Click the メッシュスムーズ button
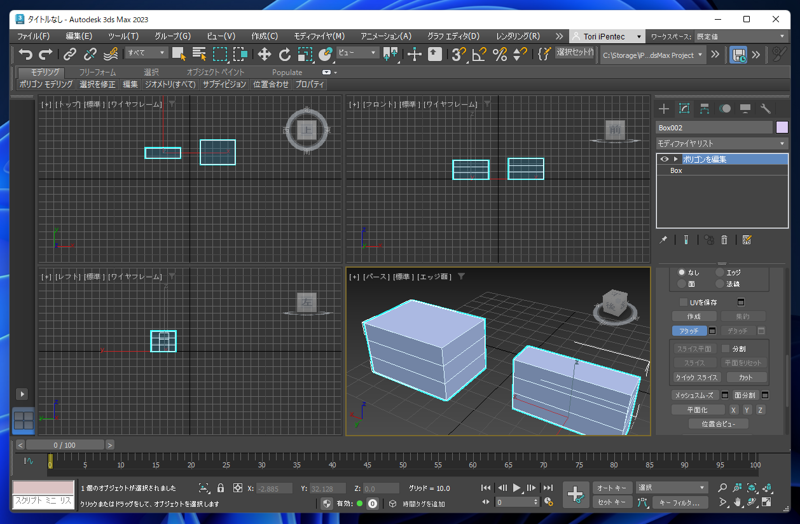 (x=694, y=395)
